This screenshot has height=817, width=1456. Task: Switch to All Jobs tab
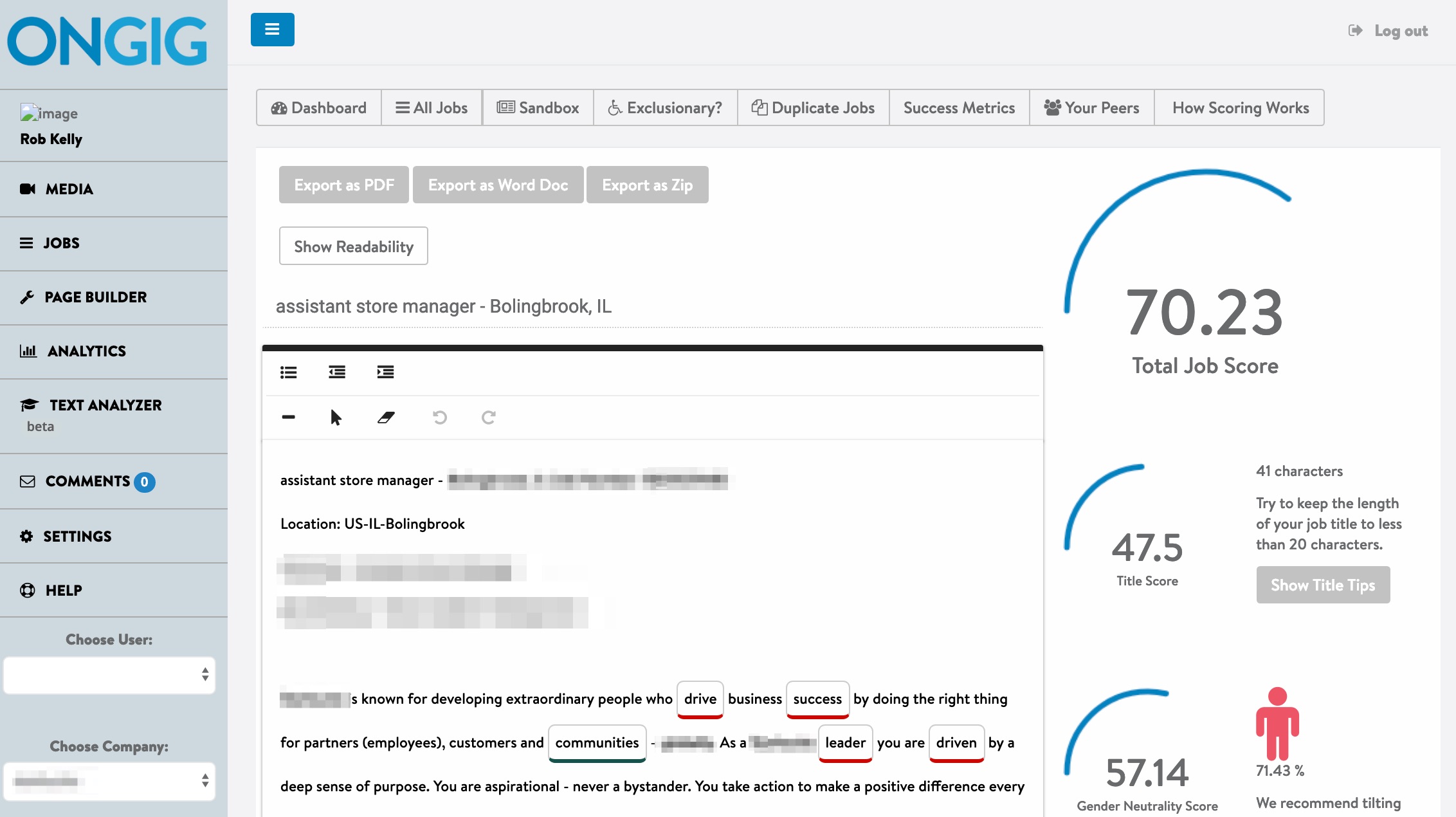pyautogui.click(x=432, y=107)
